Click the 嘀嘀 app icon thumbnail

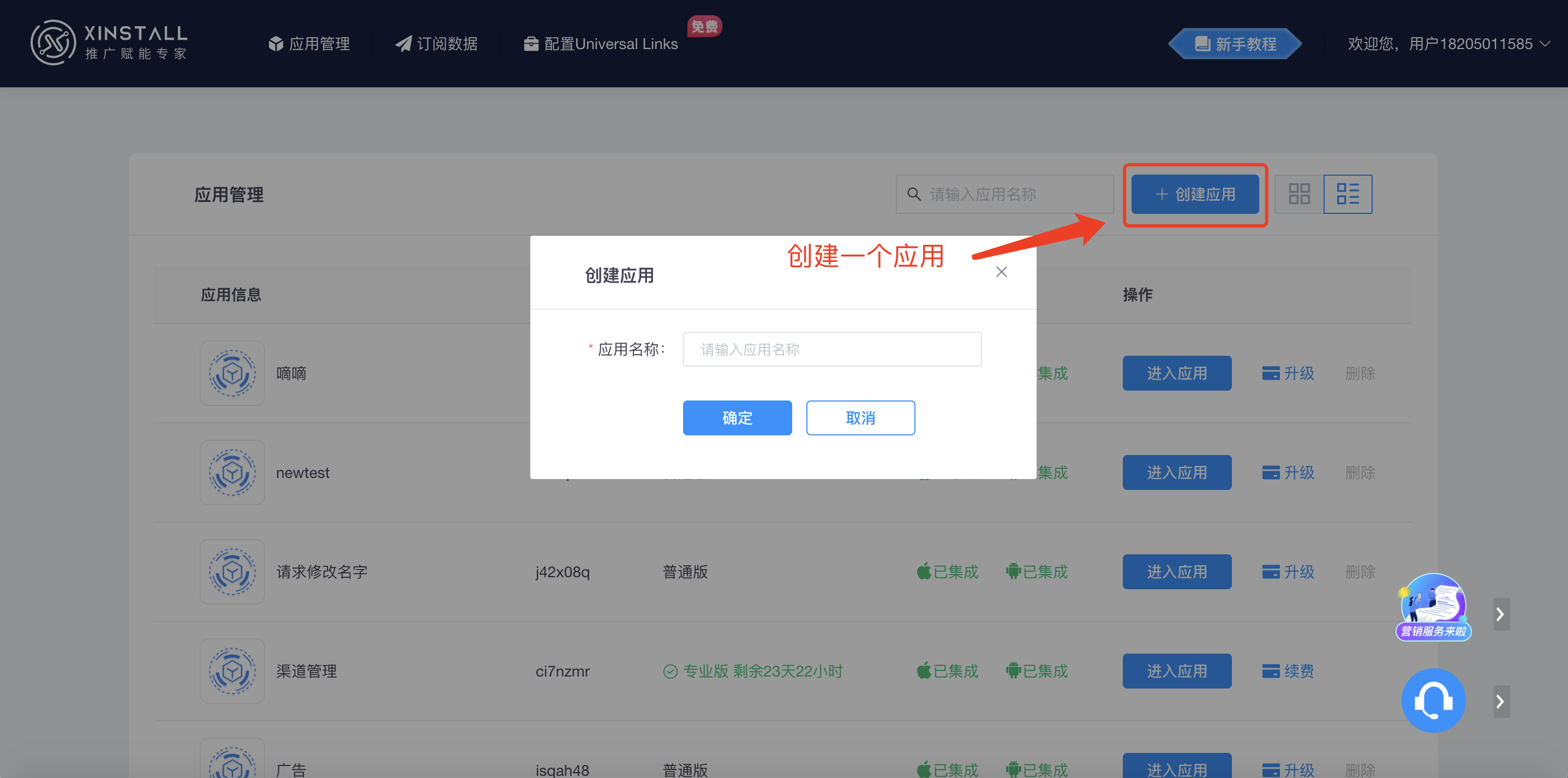(x=232, y=373)
